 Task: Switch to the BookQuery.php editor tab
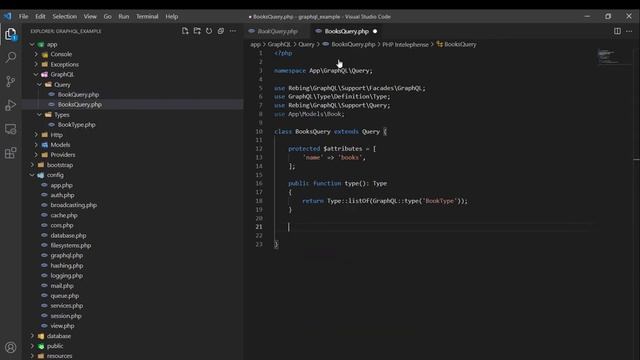point(278,31)
